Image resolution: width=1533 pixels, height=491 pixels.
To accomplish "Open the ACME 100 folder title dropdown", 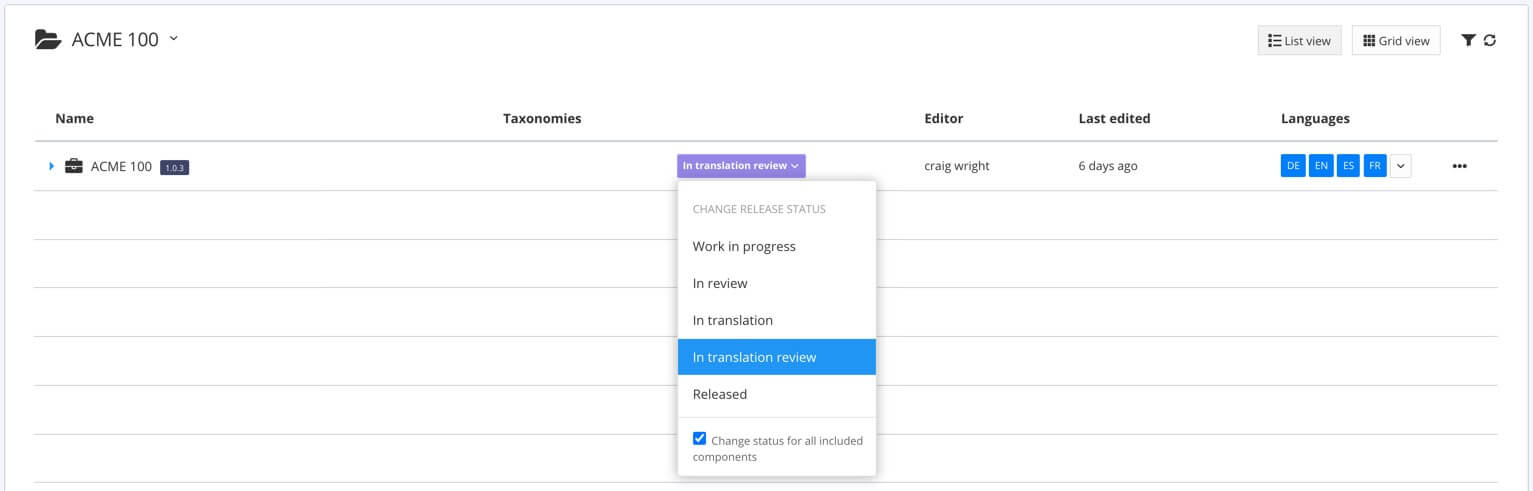I will [173, 39].
